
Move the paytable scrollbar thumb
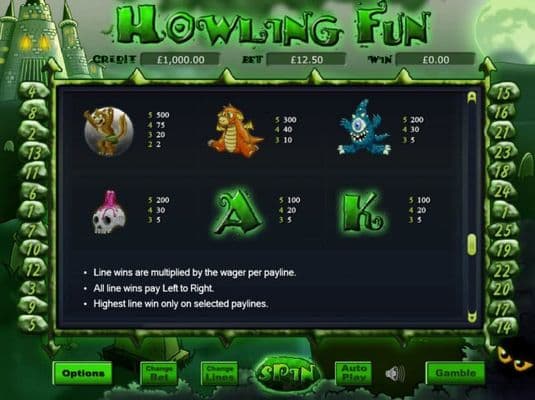click(472, 244)
